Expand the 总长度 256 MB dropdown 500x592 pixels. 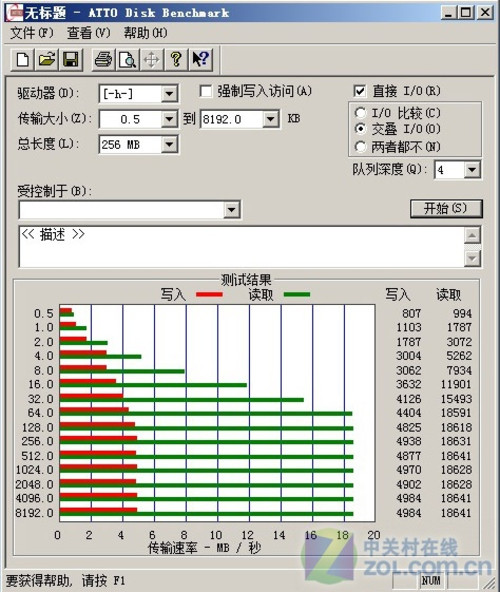pyautogui.click(x=169, y=144)
